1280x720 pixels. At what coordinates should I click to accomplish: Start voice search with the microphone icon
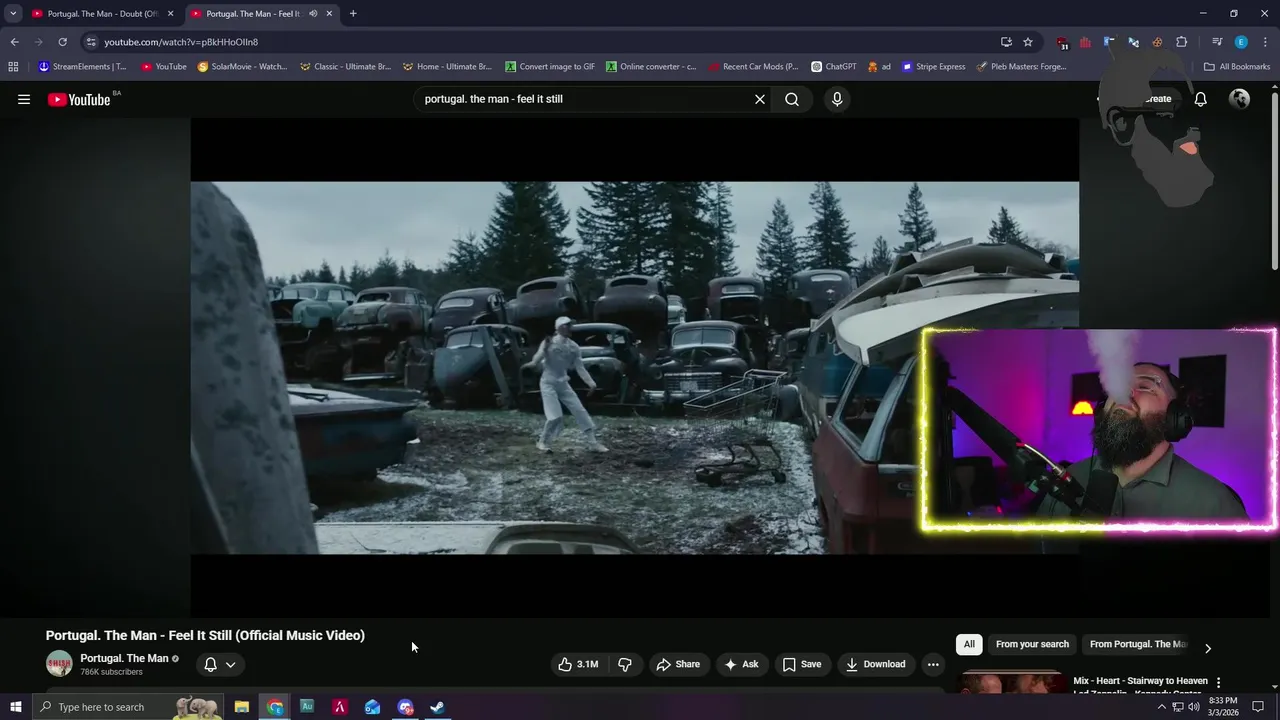click(x=837, y=99)
